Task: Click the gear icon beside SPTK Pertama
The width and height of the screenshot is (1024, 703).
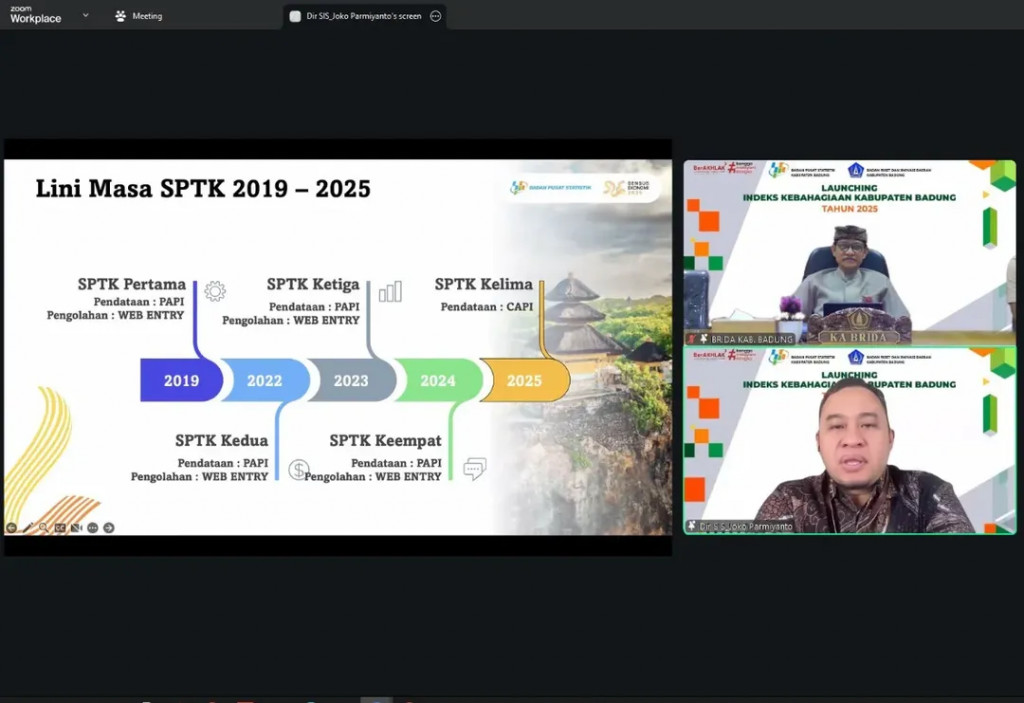Action: [x=214, y=291]
